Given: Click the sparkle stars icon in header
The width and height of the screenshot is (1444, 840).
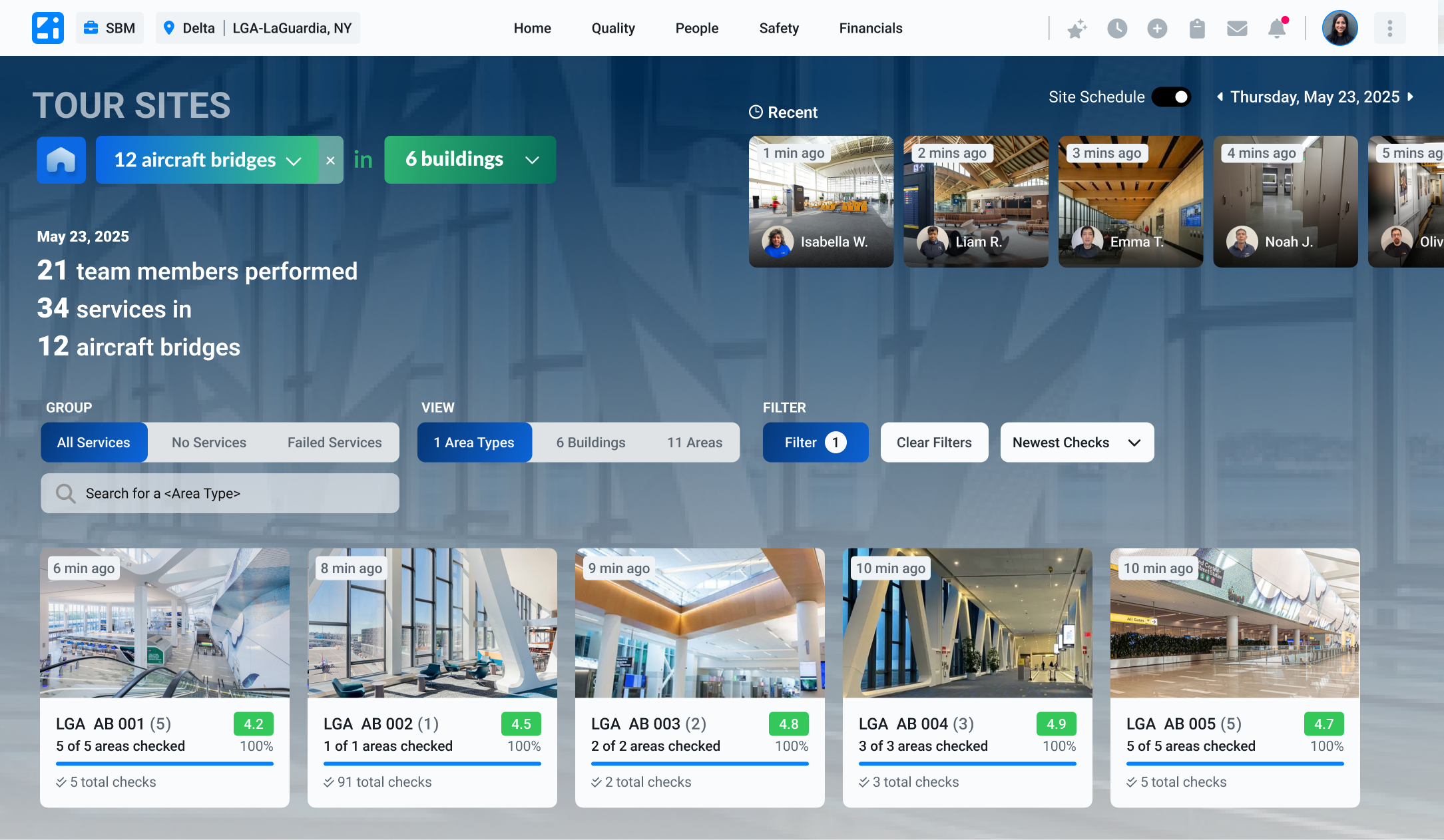Looking at the screenshot, I should click(x=1077, y=29).
